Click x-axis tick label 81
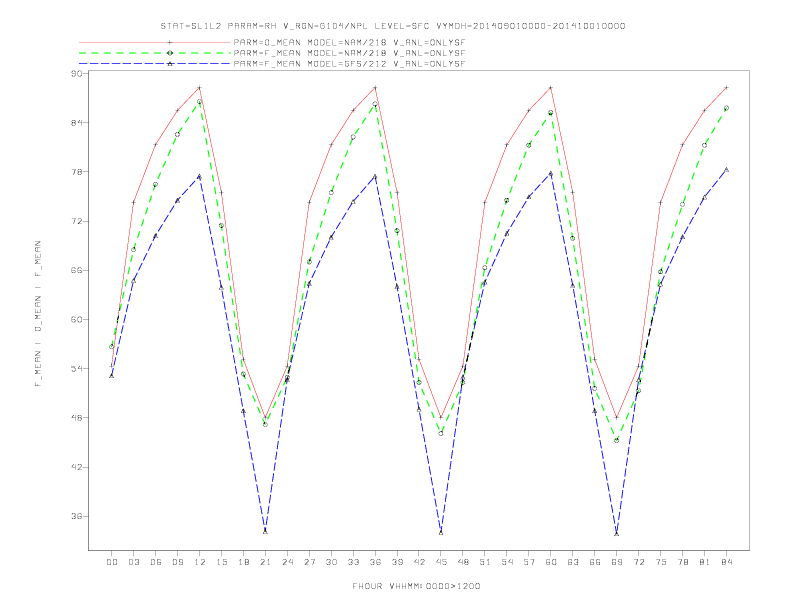This screenshot has height=612, width=792. (x=705, y=562)
